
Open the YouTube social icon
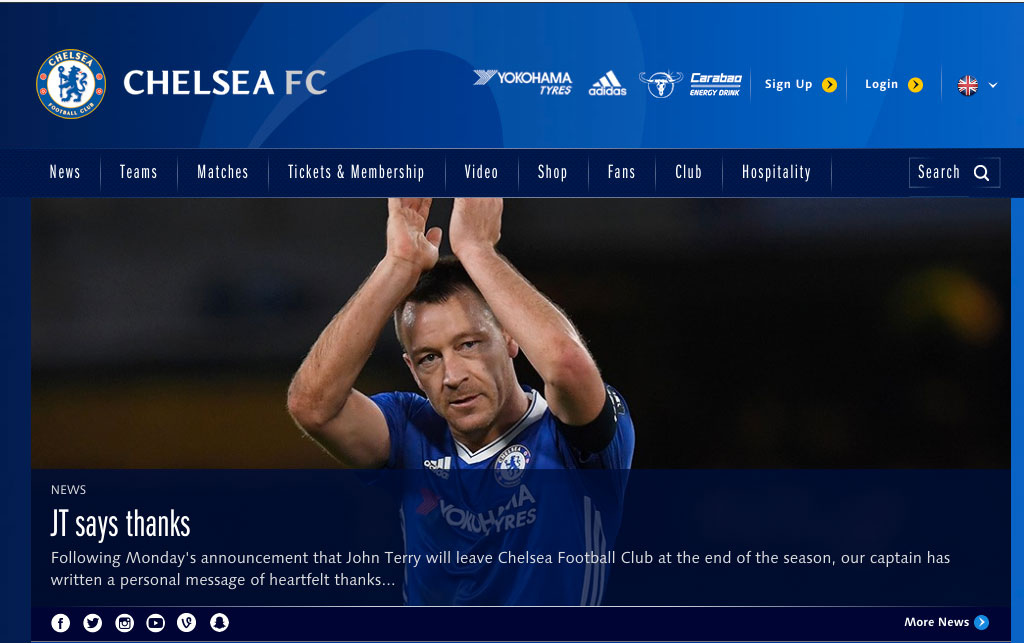pos(155,623)
